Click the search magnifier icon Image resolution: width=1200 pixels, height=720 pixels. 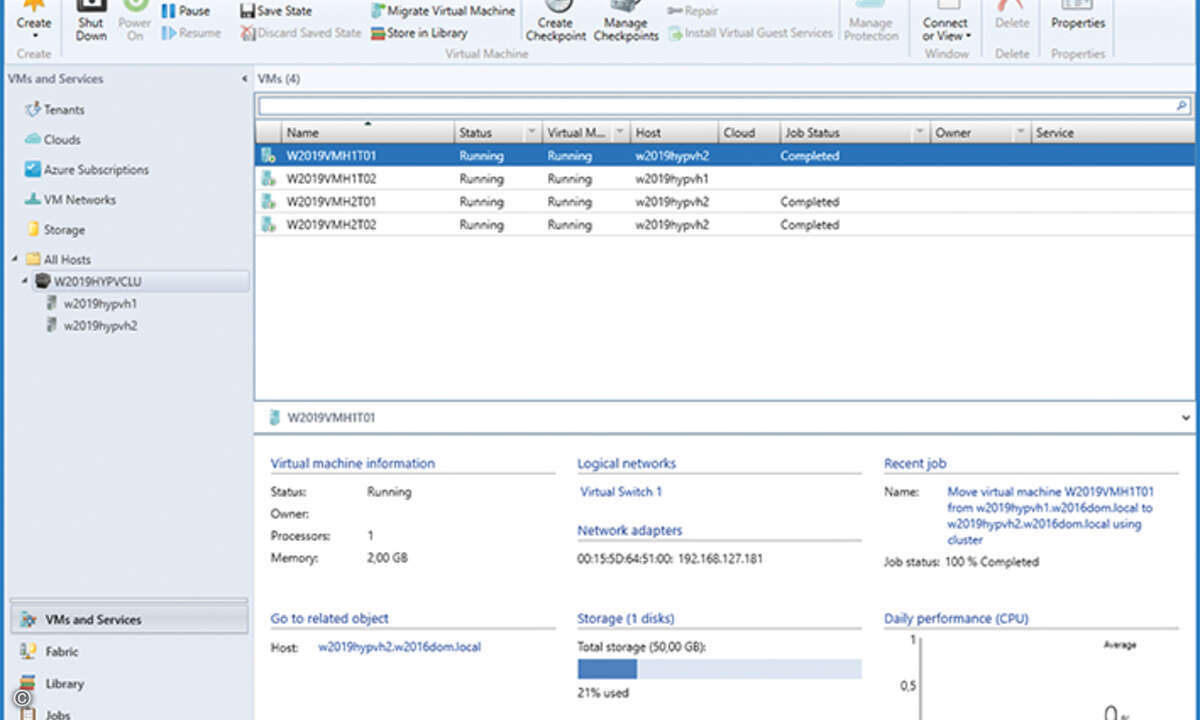[1182, 105]
